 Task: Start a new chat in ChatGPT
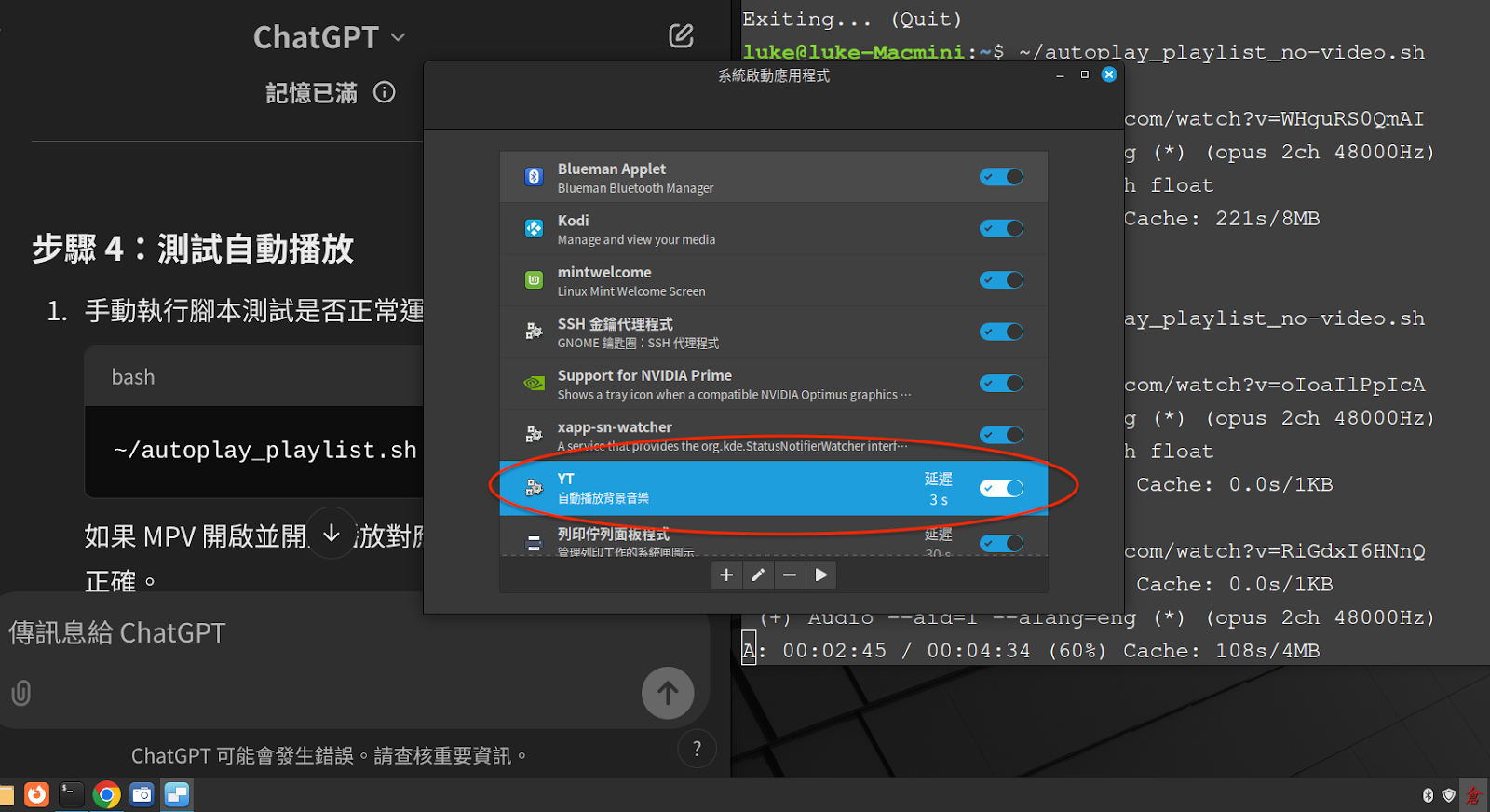point(681,36)
